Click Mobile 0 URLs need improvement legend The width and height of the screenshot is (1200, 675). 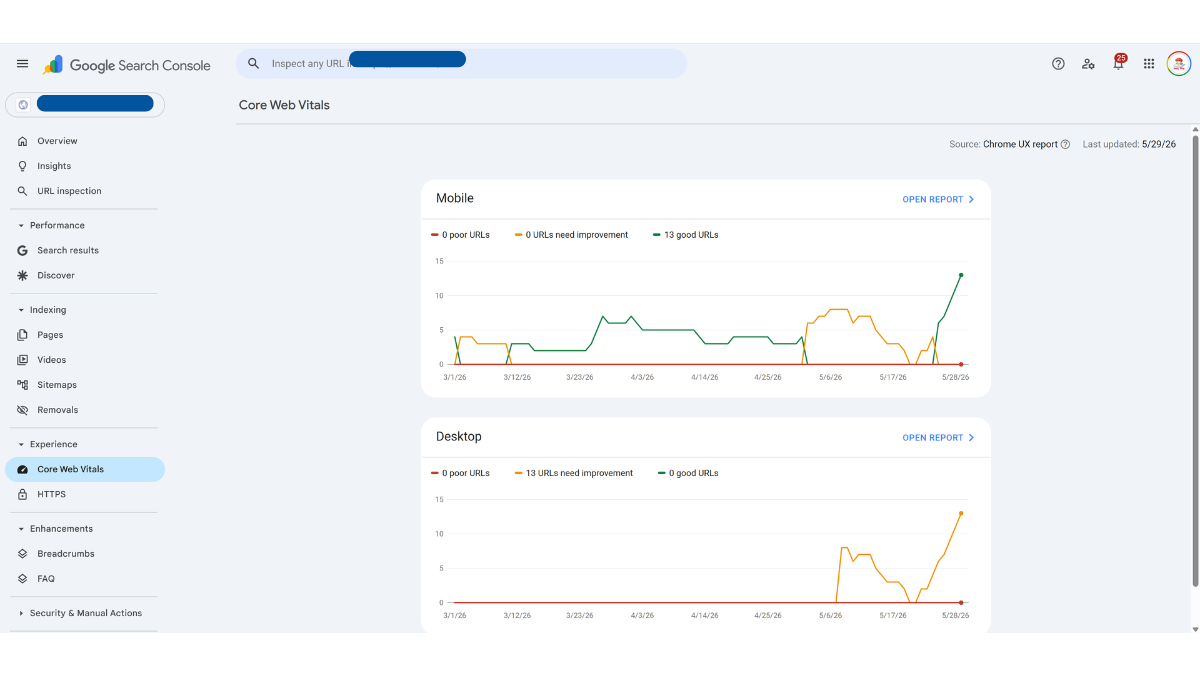[572, 235]
